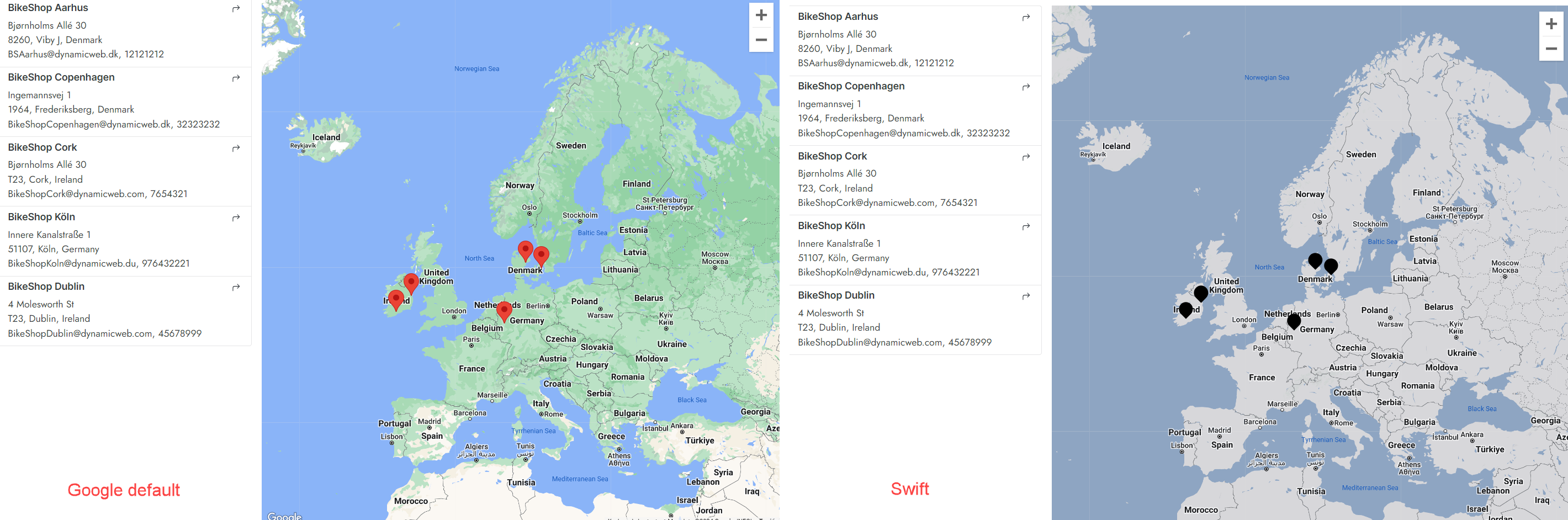The image size is (1568, 520).
Task: Click Mediterranean Sea label on the colored map
Action: coord(580,479)
